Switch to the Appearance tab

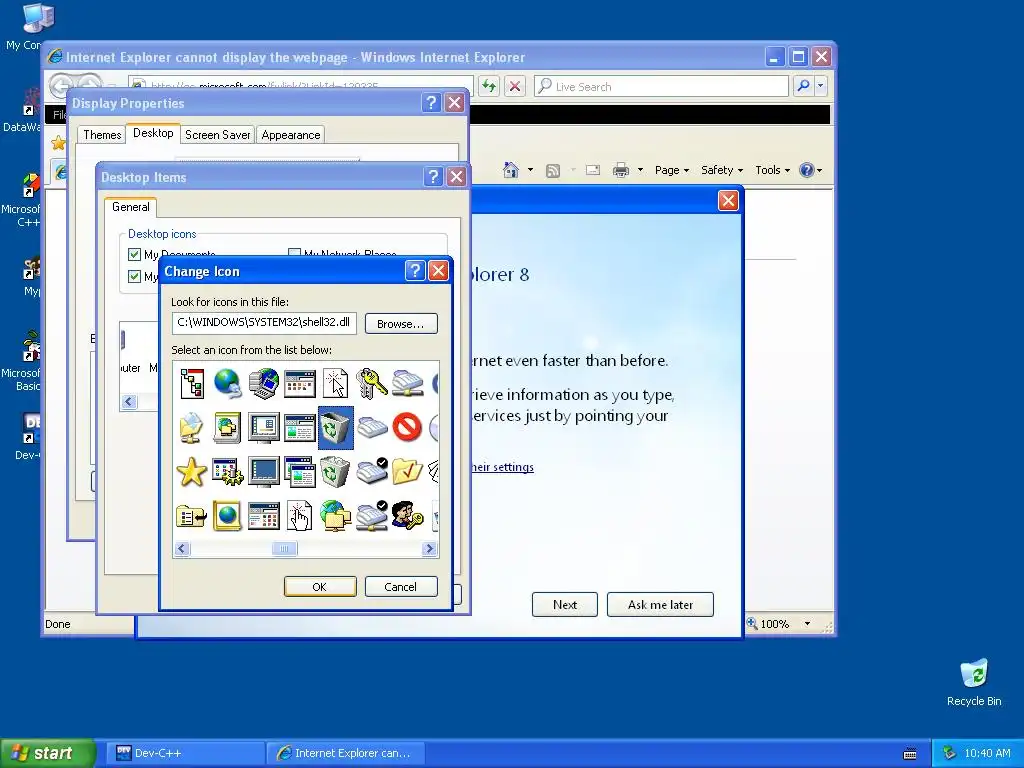(291, 135)
